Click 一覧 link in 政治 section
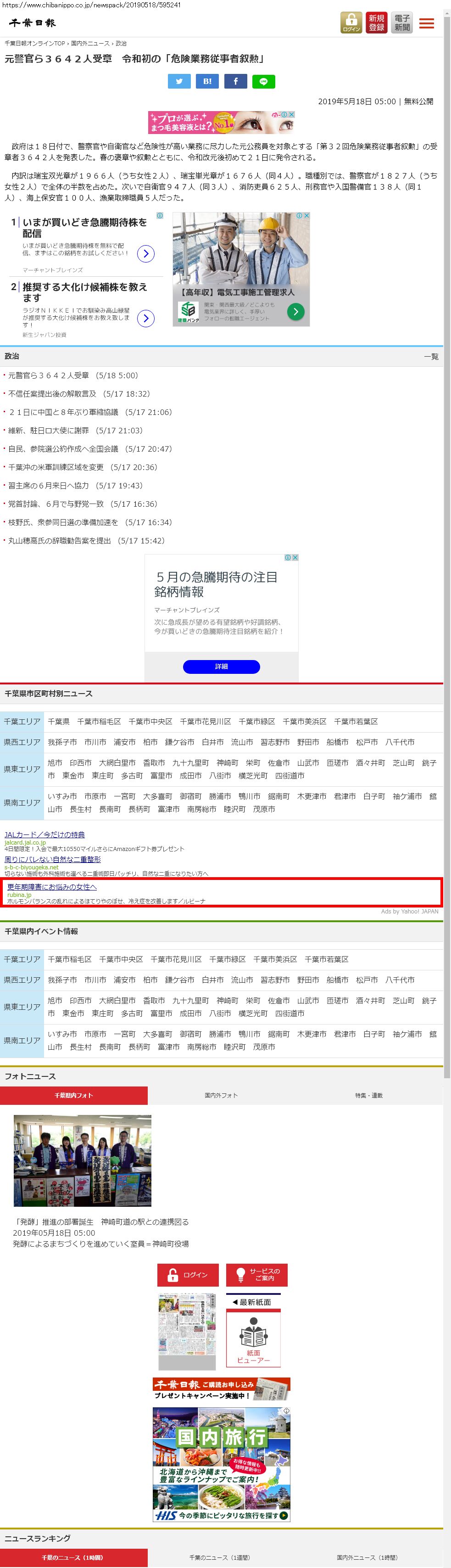451x1568 pixels. [x=431, y=357]
